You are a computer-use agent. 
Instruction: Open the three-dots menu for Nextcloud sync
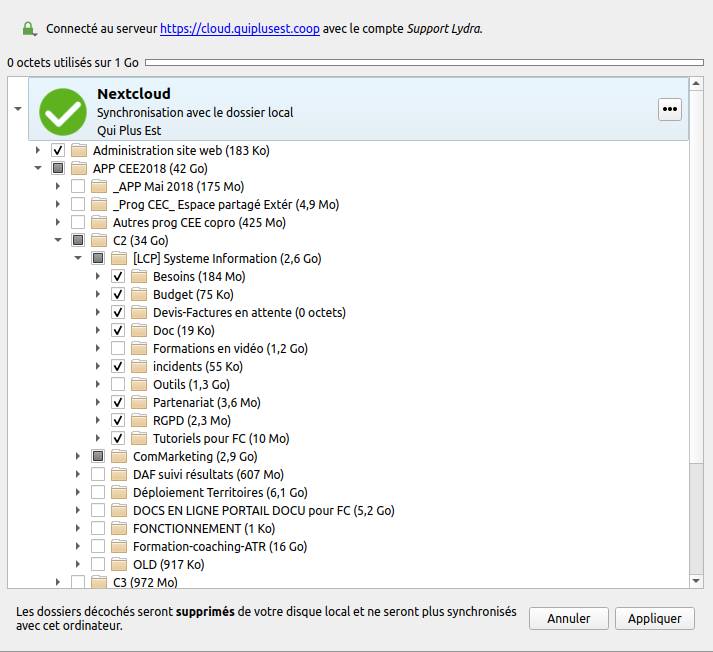click(669, 109)
